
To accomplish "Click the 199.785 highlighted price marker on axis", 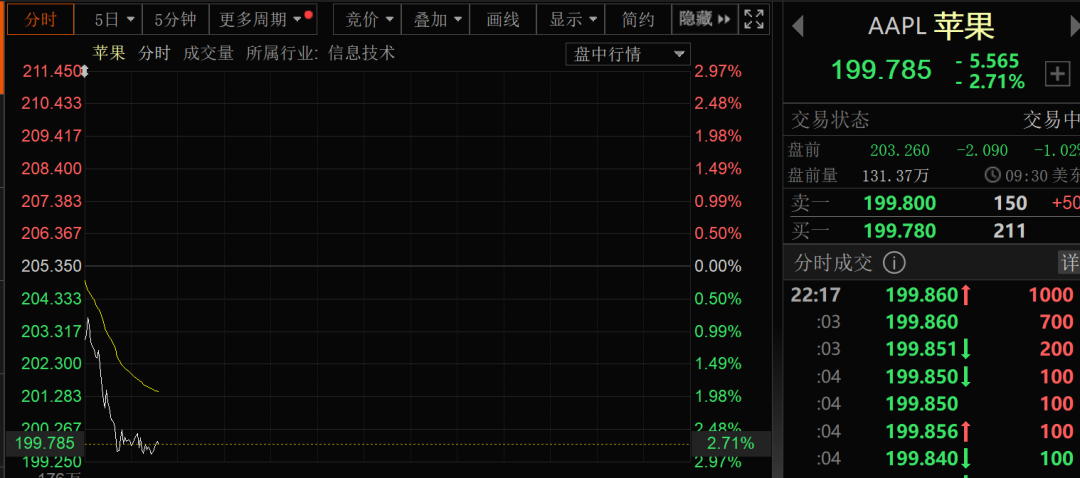I will (44, 444).
